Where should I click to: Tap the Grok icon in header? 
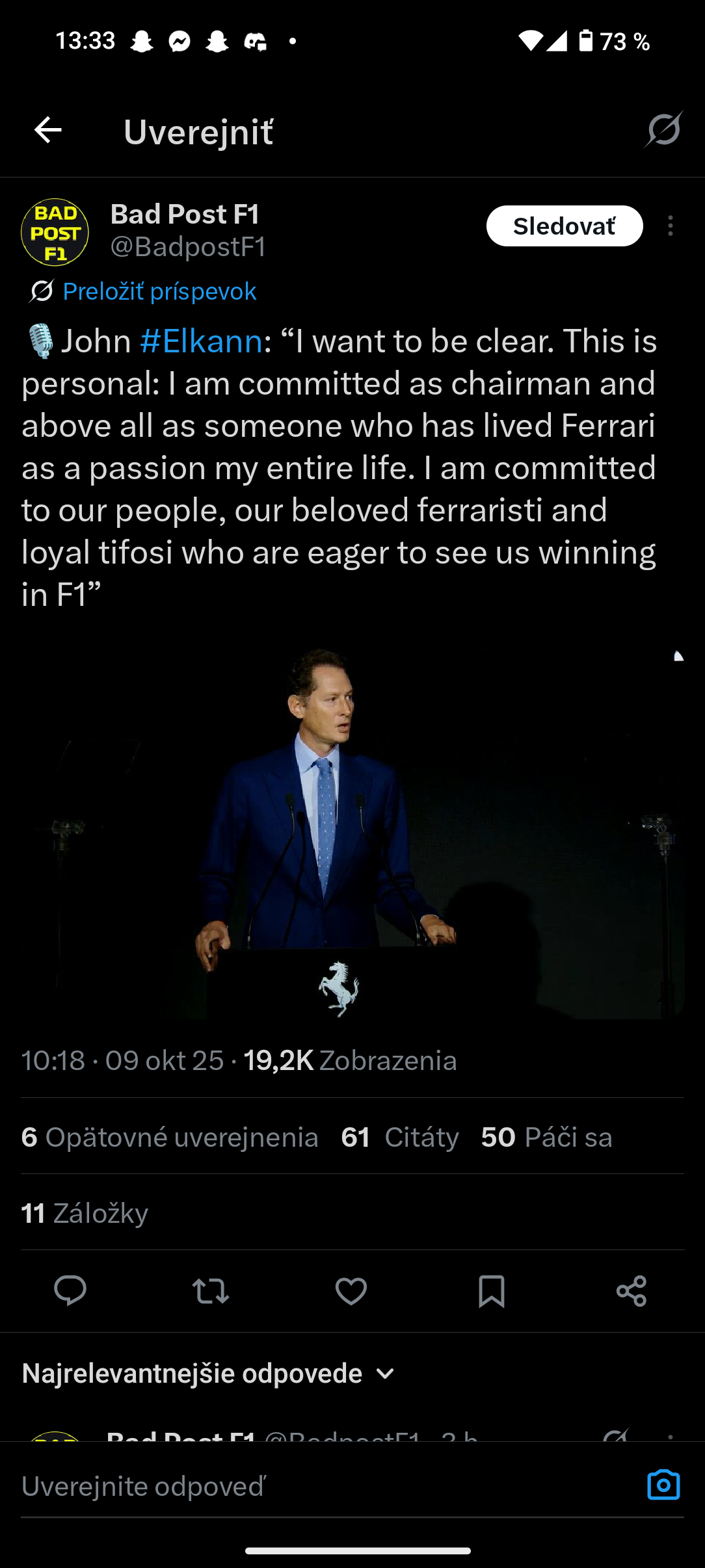click(663, 129)
